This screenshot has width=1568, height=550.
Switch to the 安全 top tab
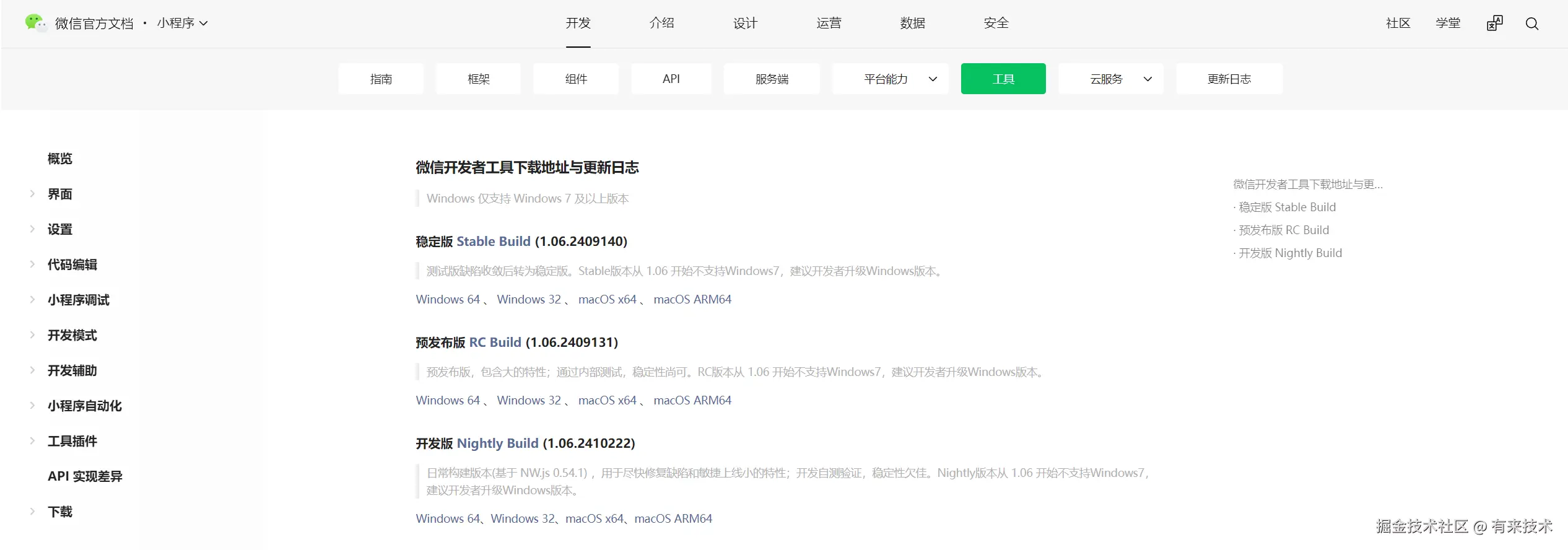click(996, 23)
